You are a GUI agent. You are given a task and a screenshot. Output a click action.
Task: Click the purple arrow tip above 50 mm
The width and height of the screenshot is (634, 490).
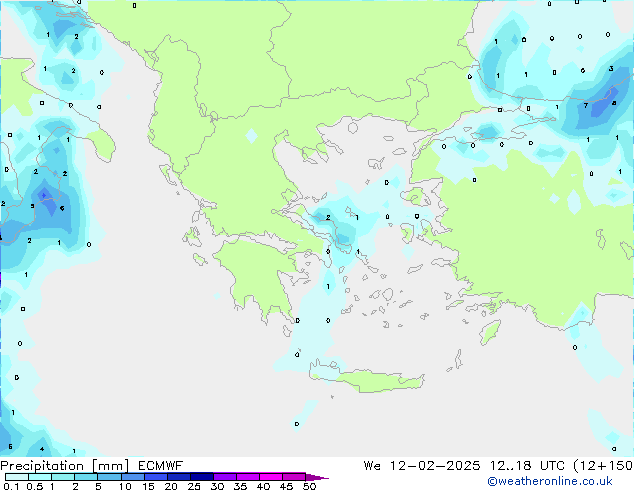[317, 477]
